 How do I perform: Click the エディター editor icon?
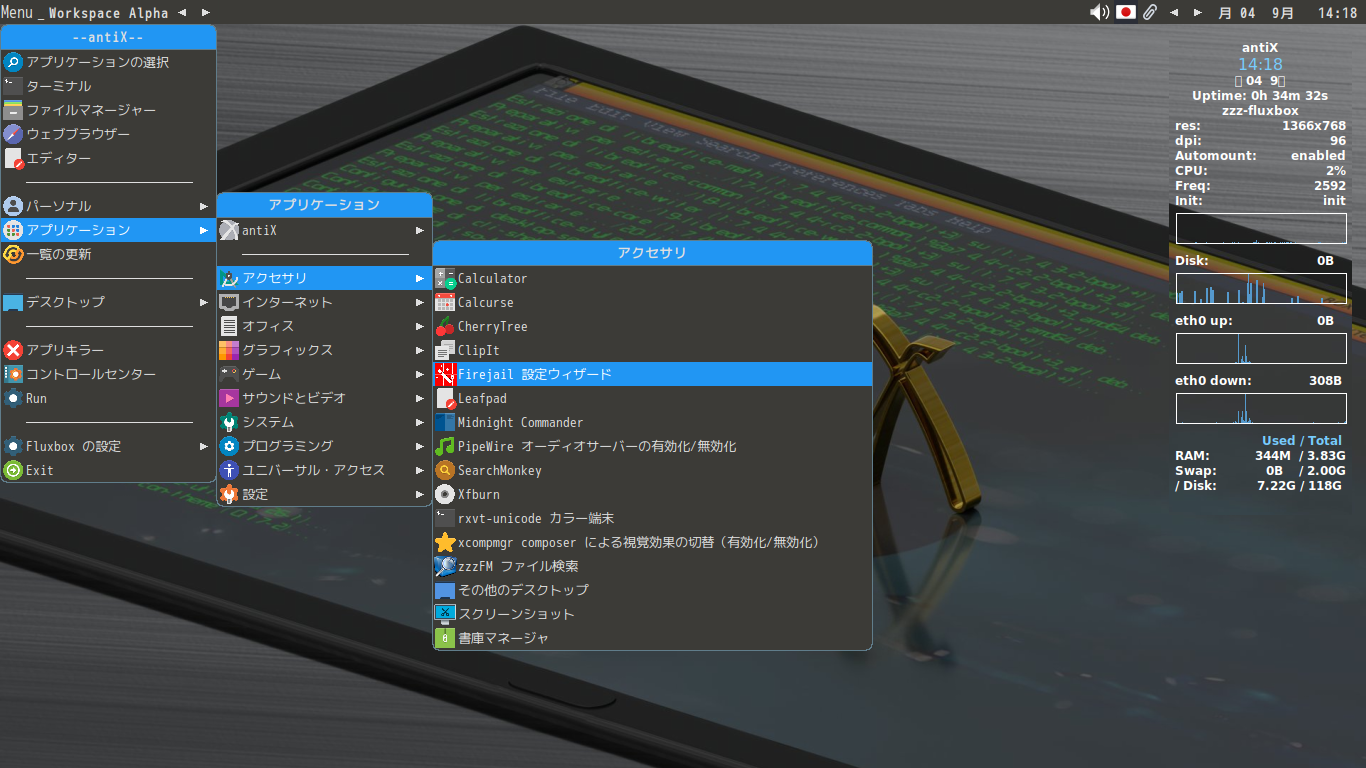[x=13, y=158]
